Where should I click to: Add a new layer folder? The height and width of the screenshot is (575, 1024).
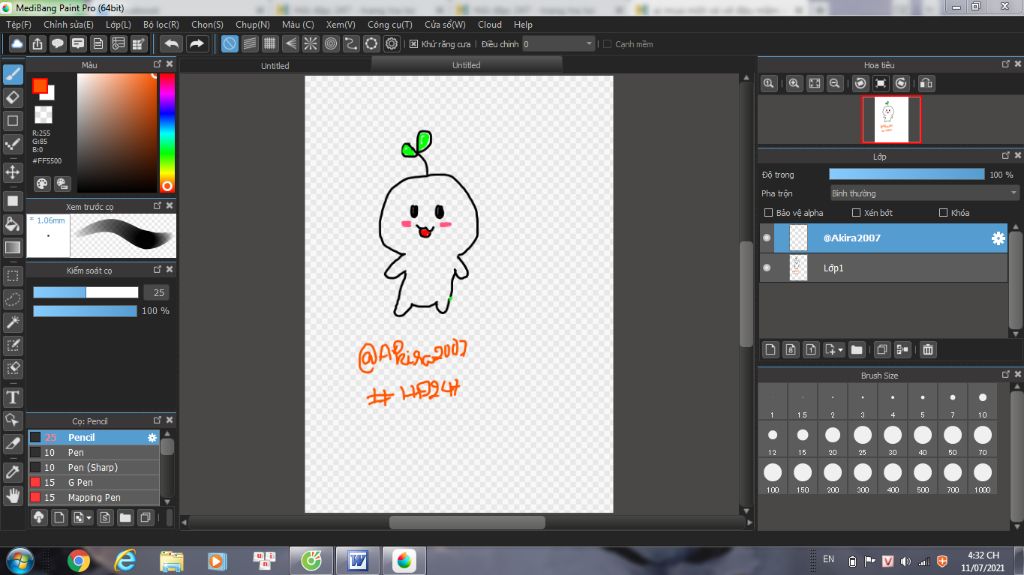click(x=857, y=350)
